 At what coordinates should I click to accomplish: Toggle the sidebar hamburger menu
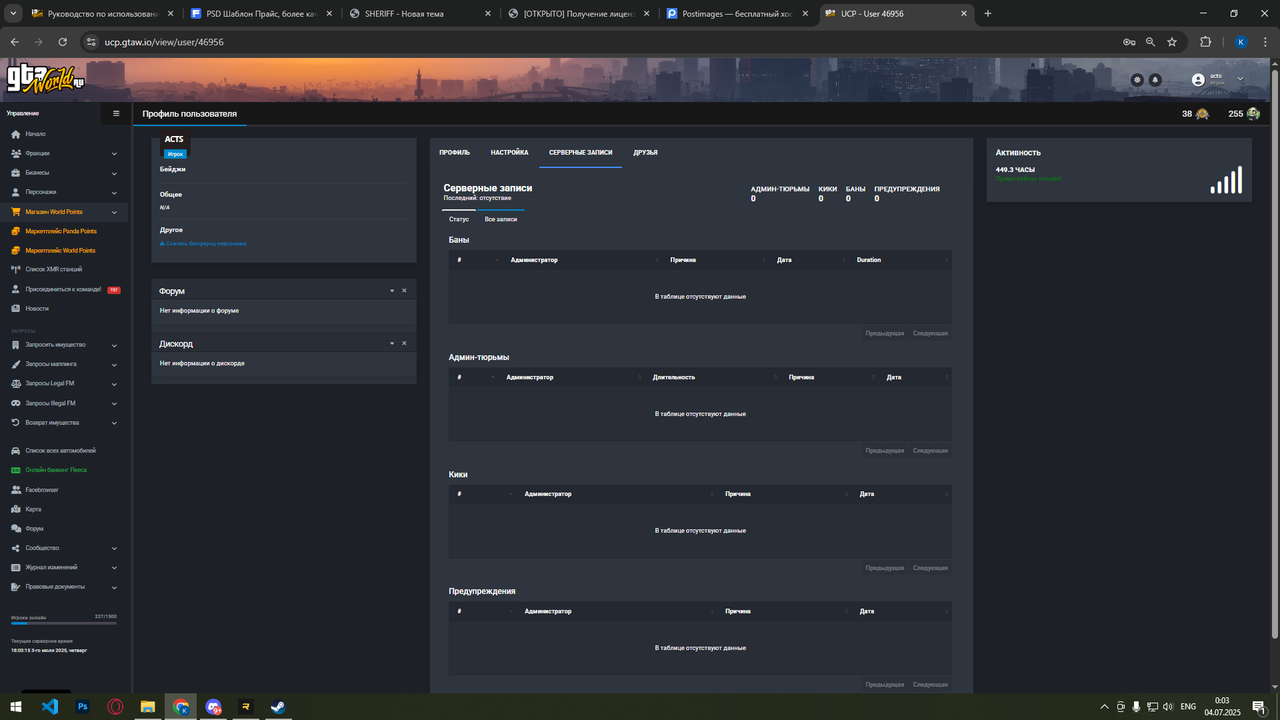click(x=116, y=114)
